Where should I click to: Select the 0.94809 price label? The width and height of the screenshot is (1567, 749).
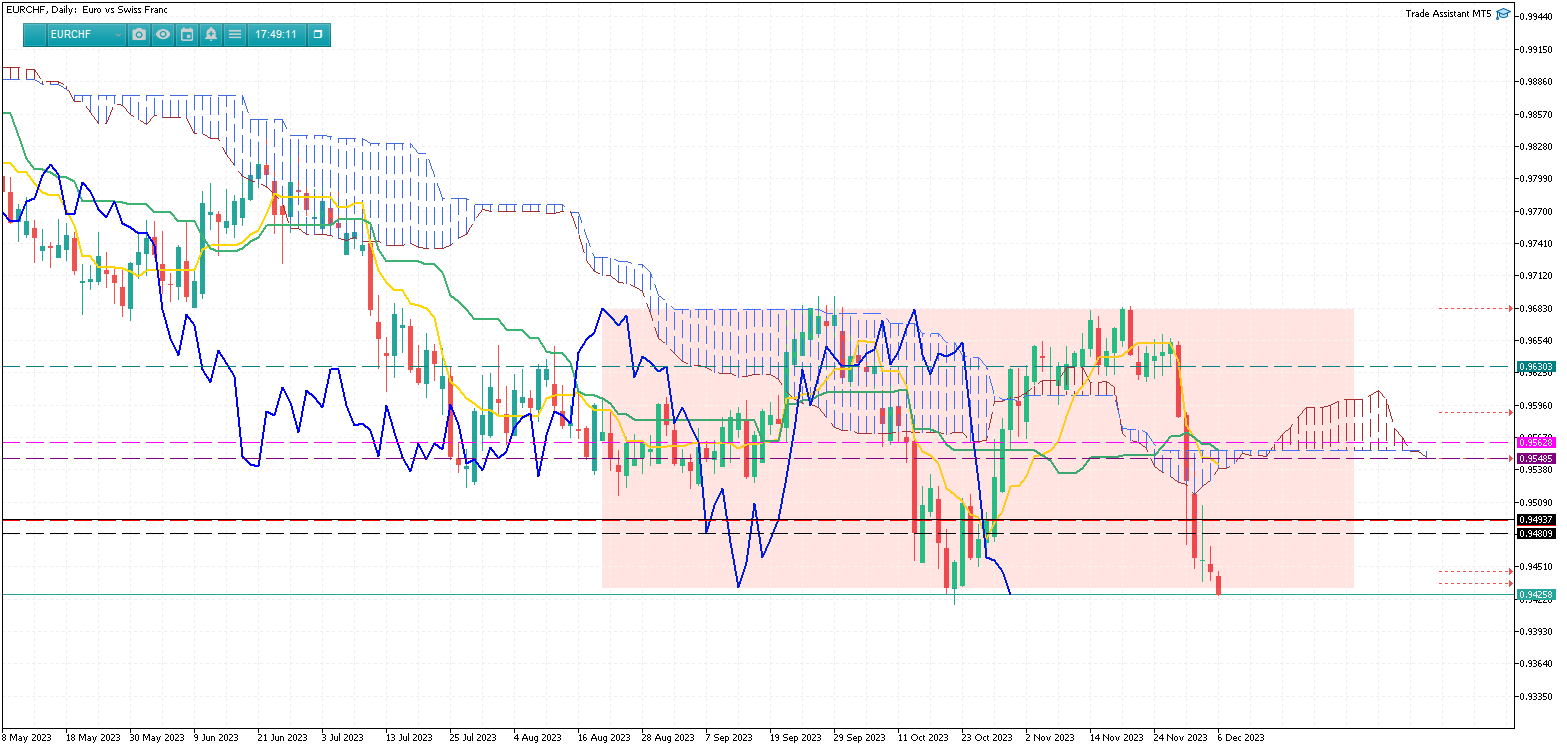[1535, 534]
